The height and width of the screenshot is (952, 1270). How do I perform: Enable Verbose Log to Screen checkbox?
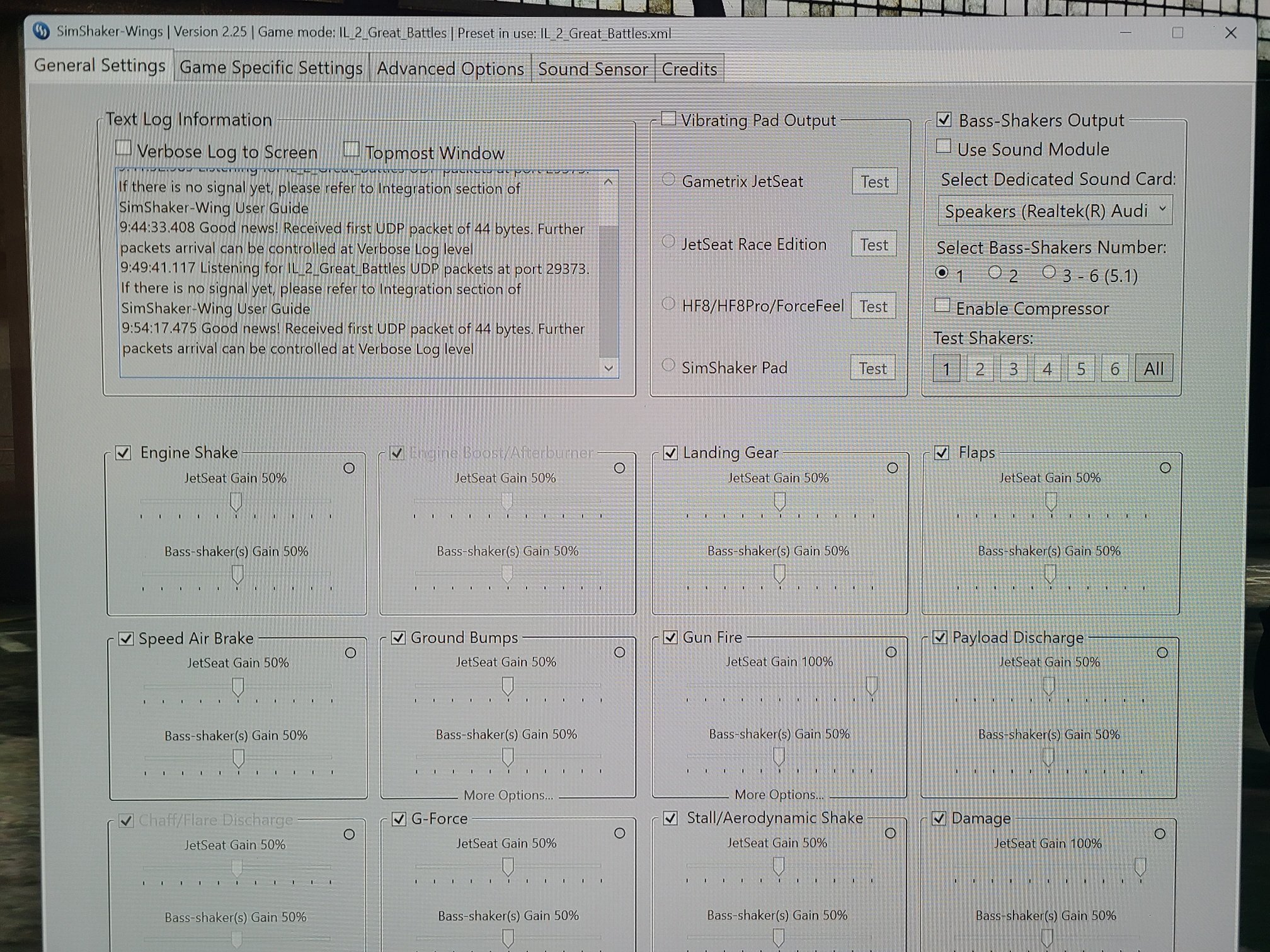pyautogui.click(x=123, y=149)
